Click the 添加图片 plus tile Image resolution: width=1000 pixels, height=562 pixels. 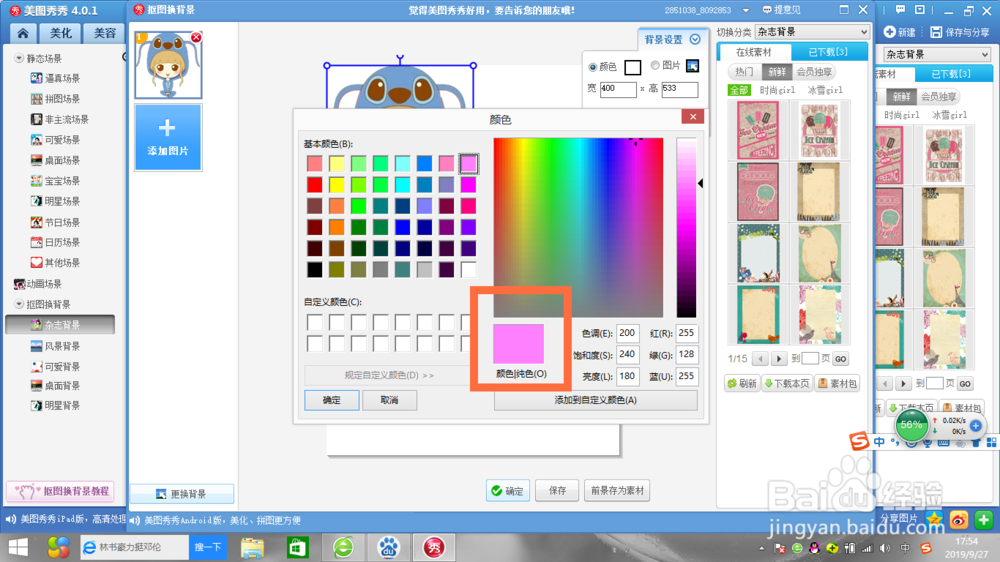168,137
